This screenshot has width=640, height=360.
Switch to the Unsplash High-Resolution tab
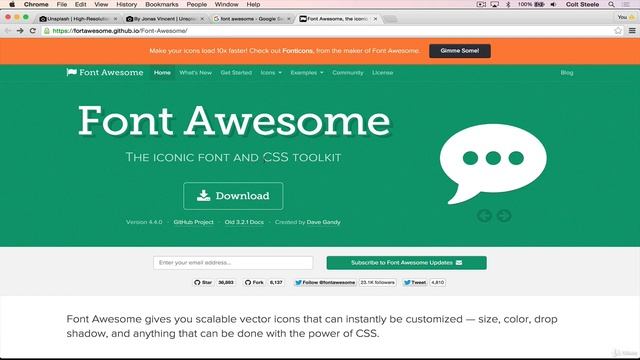pyautogui.click(x=78, y=19)
